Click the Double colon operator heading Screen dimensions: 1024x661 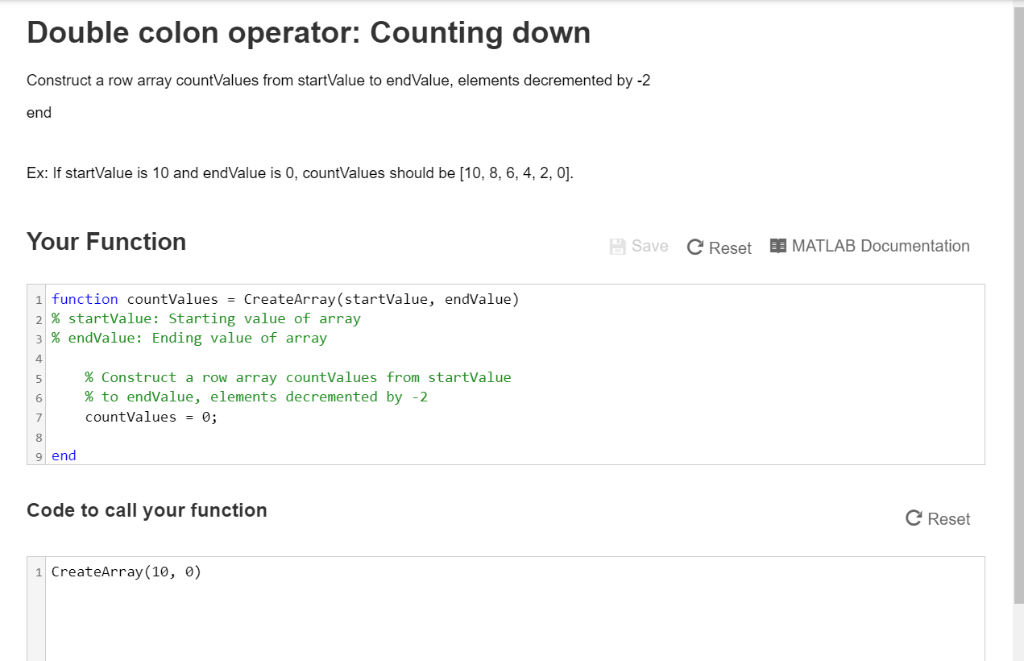point(308,33)
